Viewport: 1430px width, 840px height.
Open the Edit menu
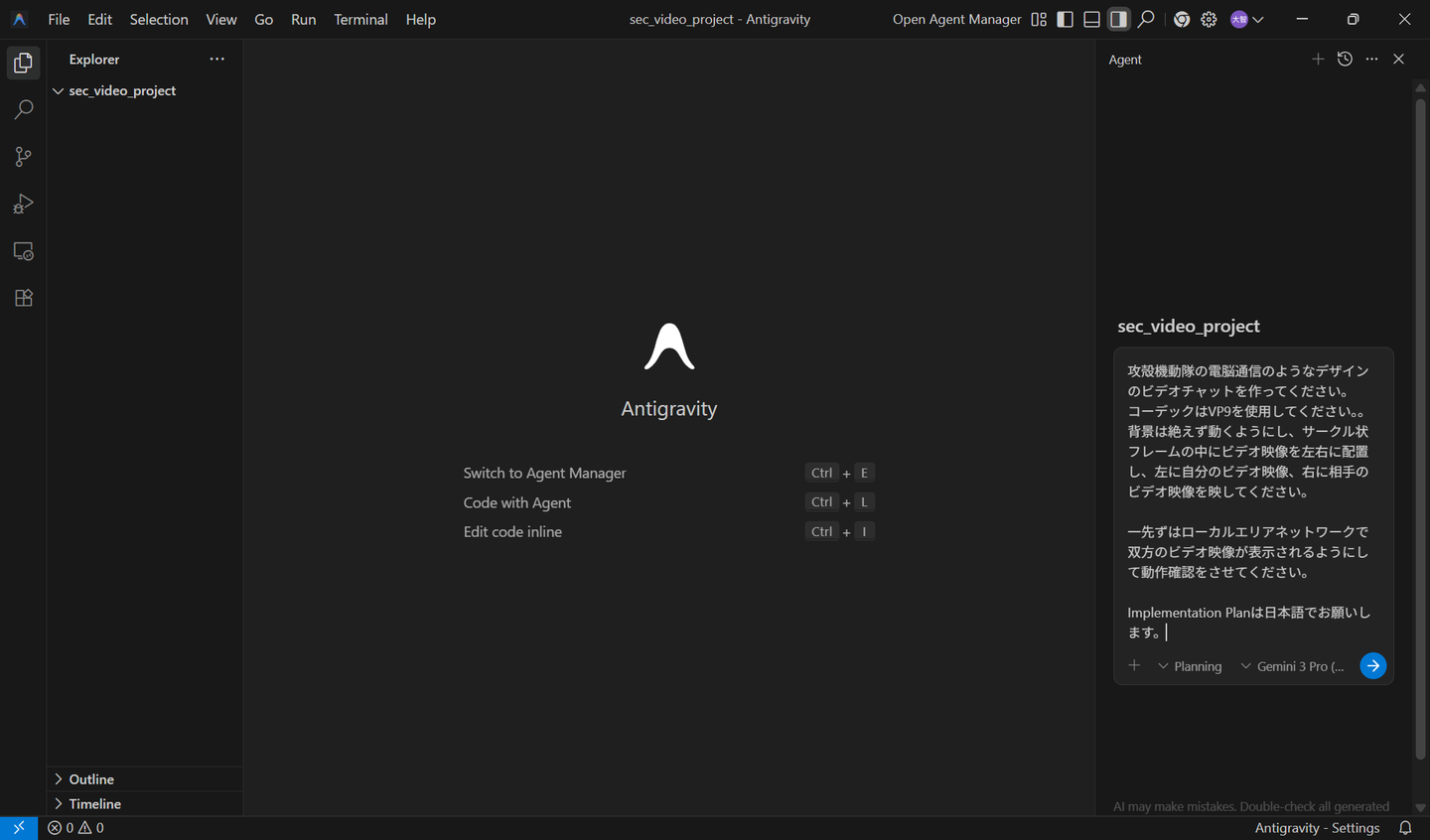(99, 19)
